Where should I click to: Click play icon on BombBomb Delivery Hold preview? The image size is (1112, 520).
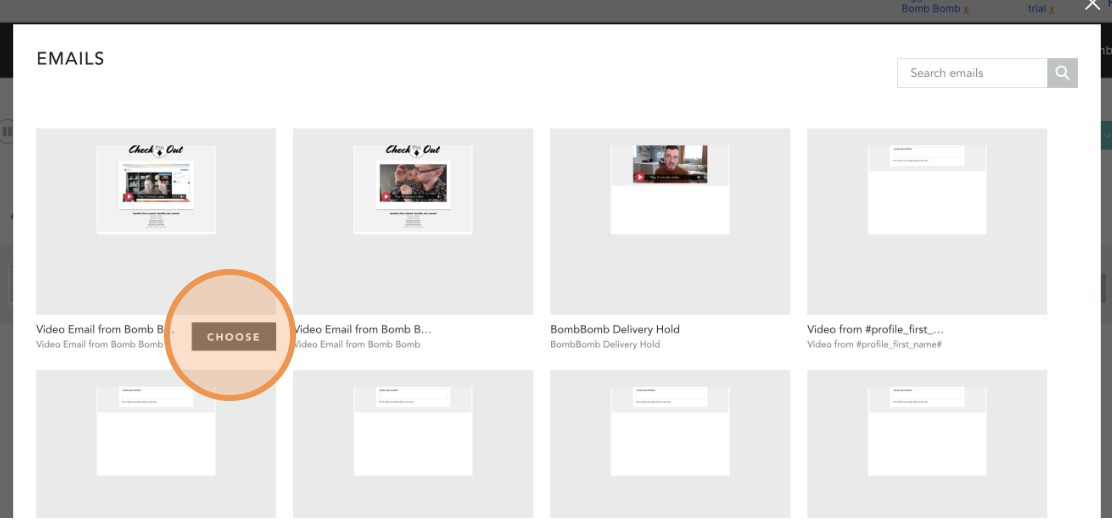coord(640,177)
